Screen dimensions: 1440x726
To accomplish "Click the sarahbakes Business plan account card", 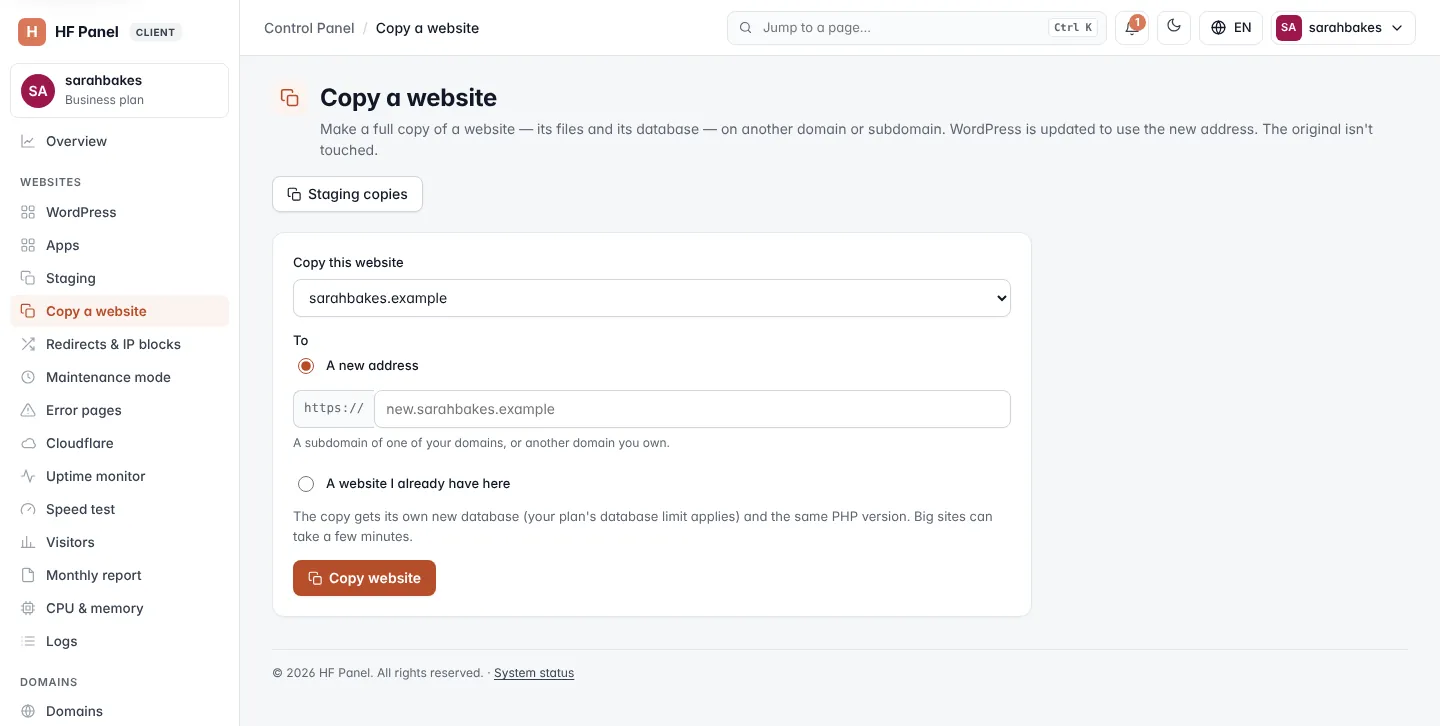I will (120, 90).
